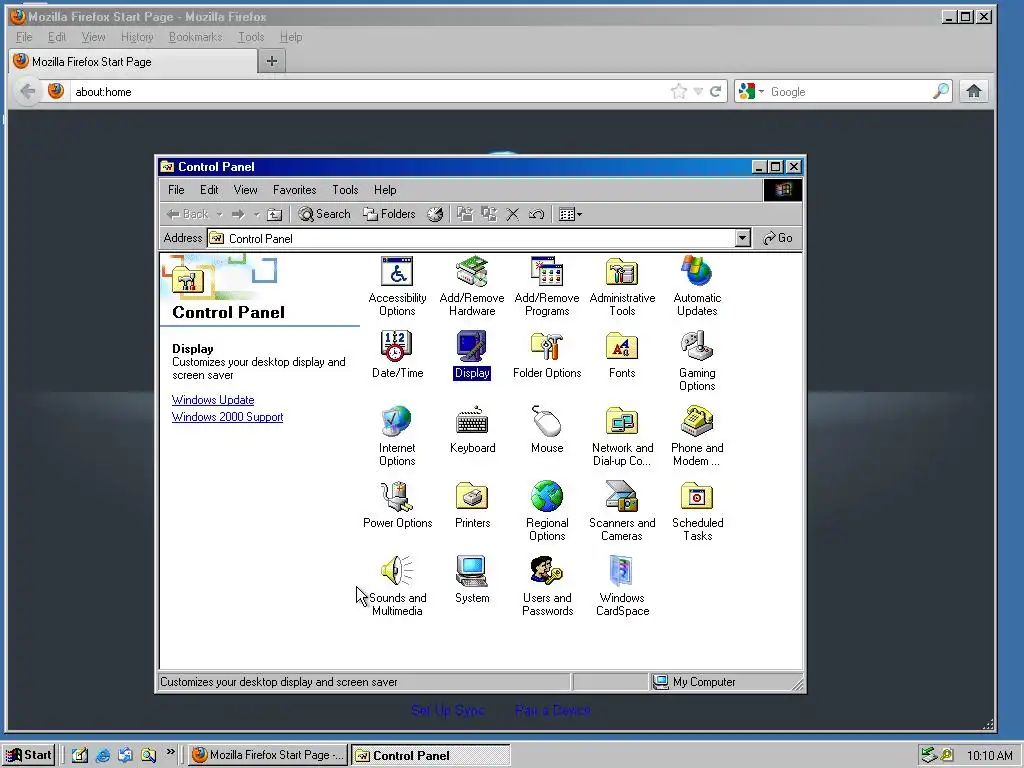Select Mozilla Firefox Start Page tab
Viewport: 1024px width, 768px height.
click(x=133, y=61)
